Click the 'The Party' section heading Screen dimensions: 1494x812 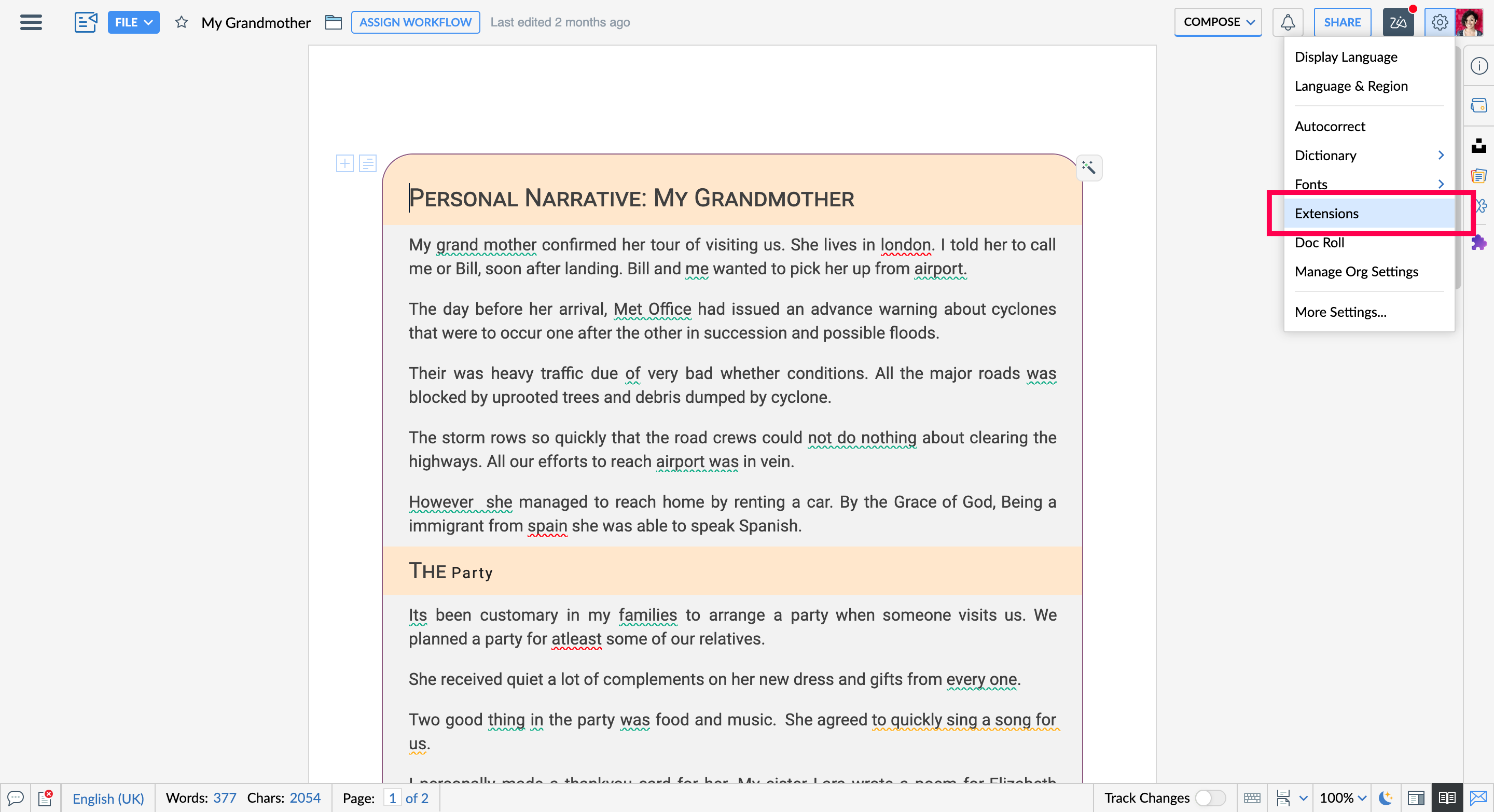(451, 571)
